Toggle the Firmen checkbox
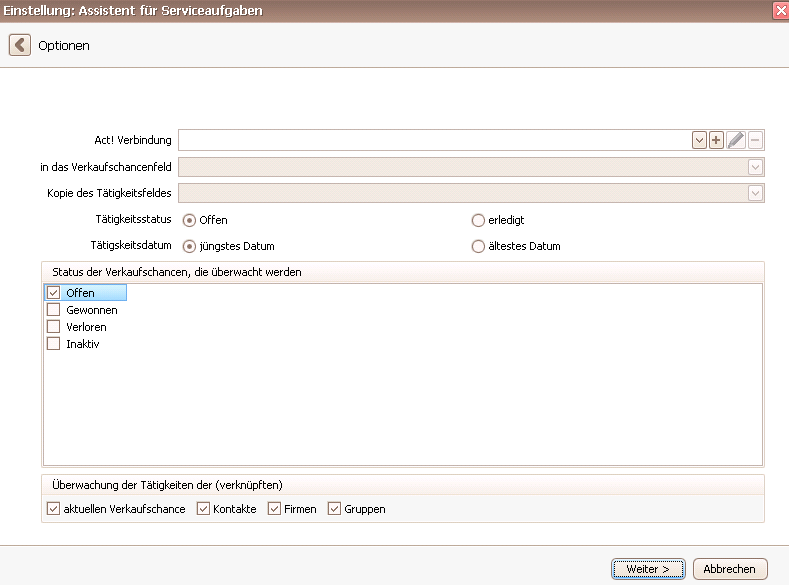Image resolution: width=789 pixels, height=585 pixels. coord(274,509)
